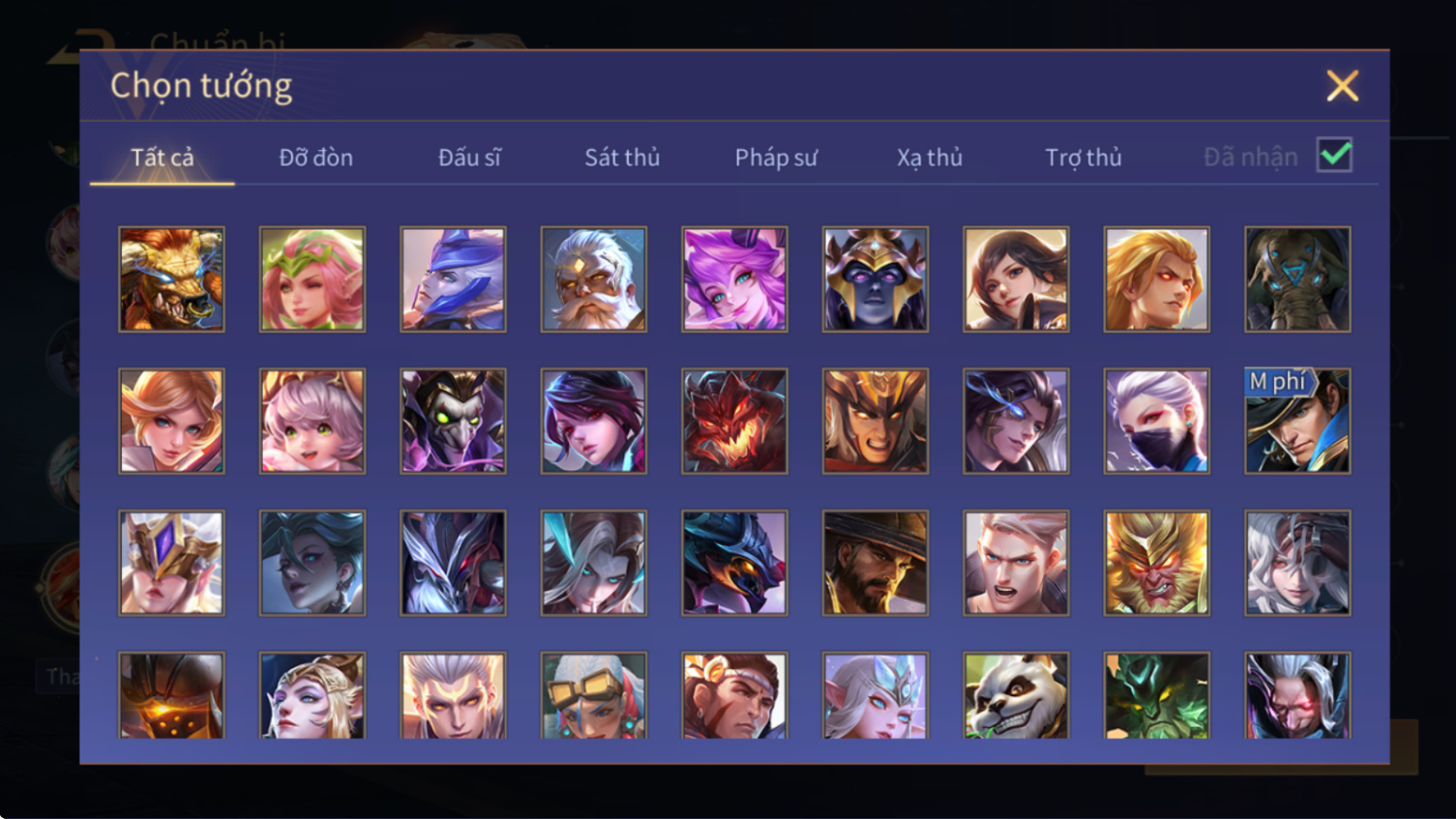Image resolution: width=1456 pixels, height=819 pixels.
Task: Pick the golden monkey king hero
Action: click(1156, 563)
